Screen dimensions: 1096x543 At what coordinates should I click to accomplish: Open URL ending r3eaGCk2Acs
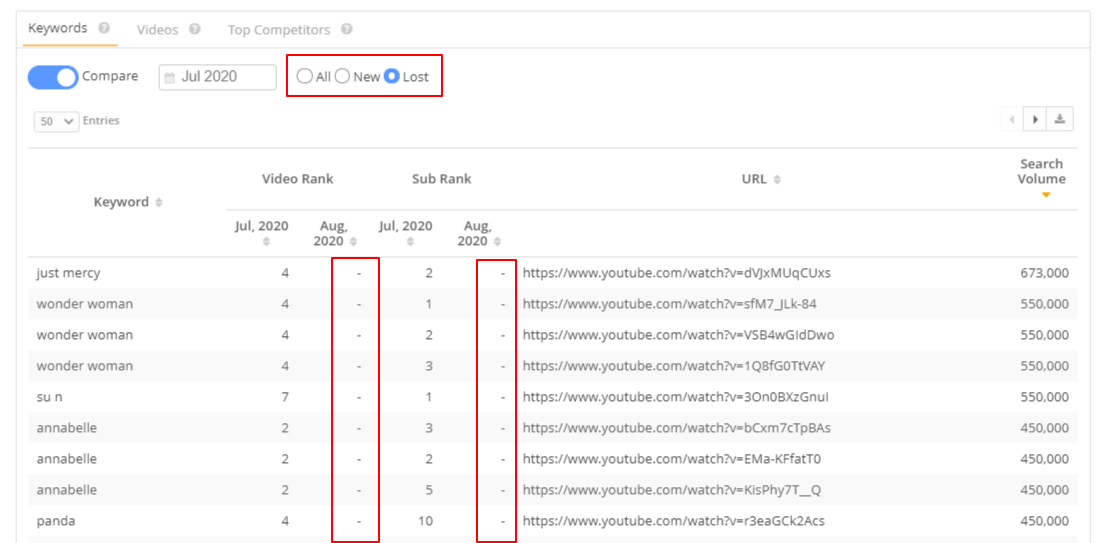(675, 521)
